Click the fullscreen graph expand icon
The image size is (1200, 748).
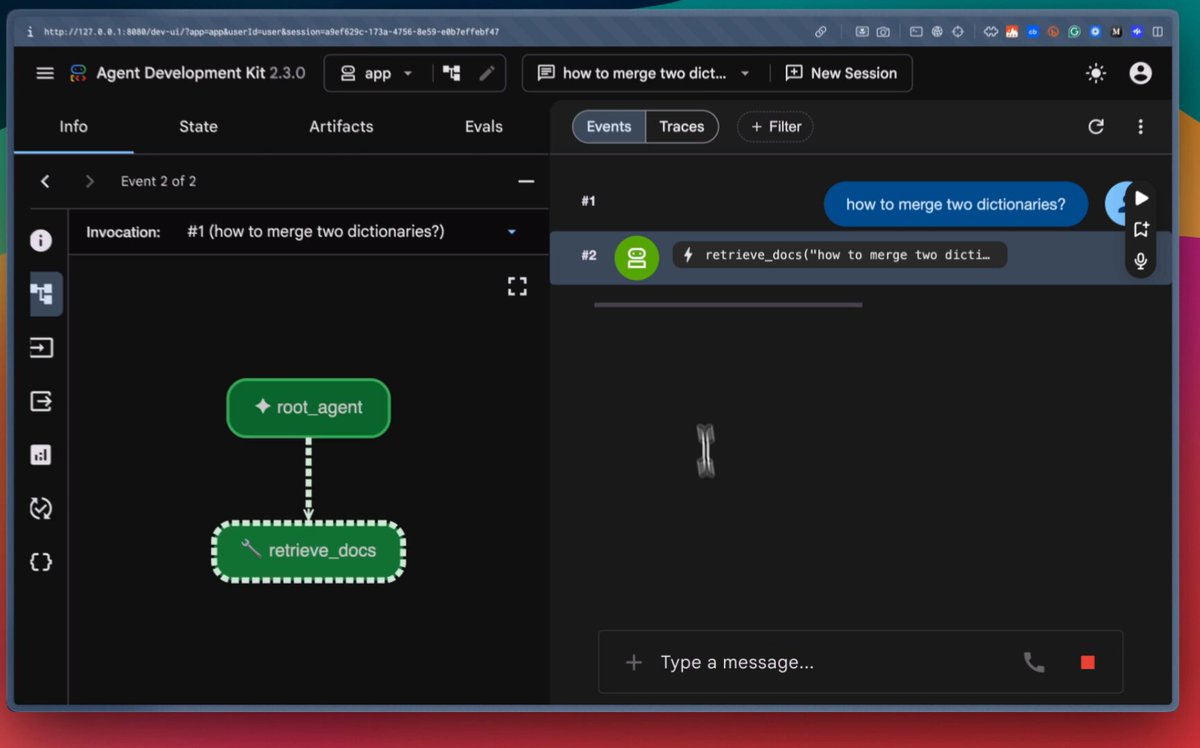click(517, 287)
